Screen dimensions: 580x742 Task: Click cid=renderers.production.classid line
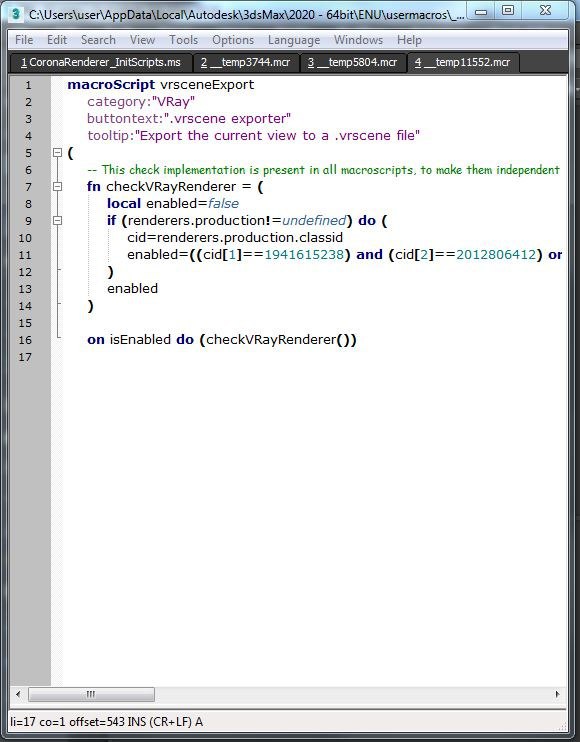coord(235,238)
